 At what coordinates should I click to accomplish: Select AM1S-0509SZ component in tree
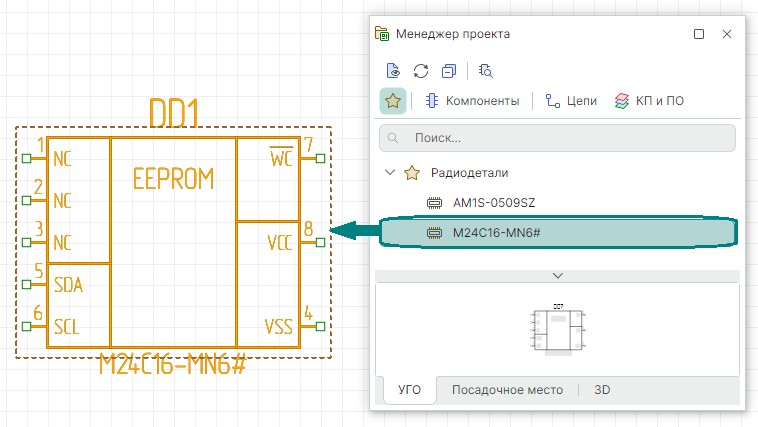click(x=493, y=203)
